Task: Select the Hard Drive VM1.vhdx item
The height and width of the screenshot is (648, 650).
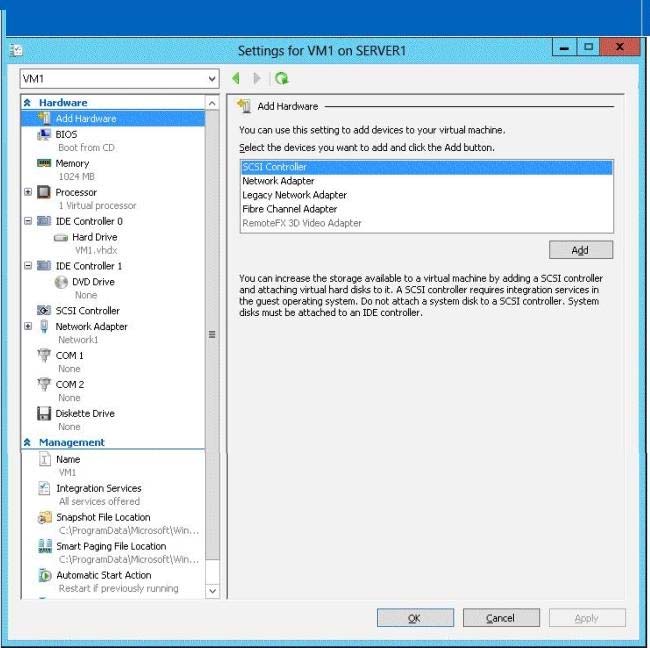Action: [95, 243]
